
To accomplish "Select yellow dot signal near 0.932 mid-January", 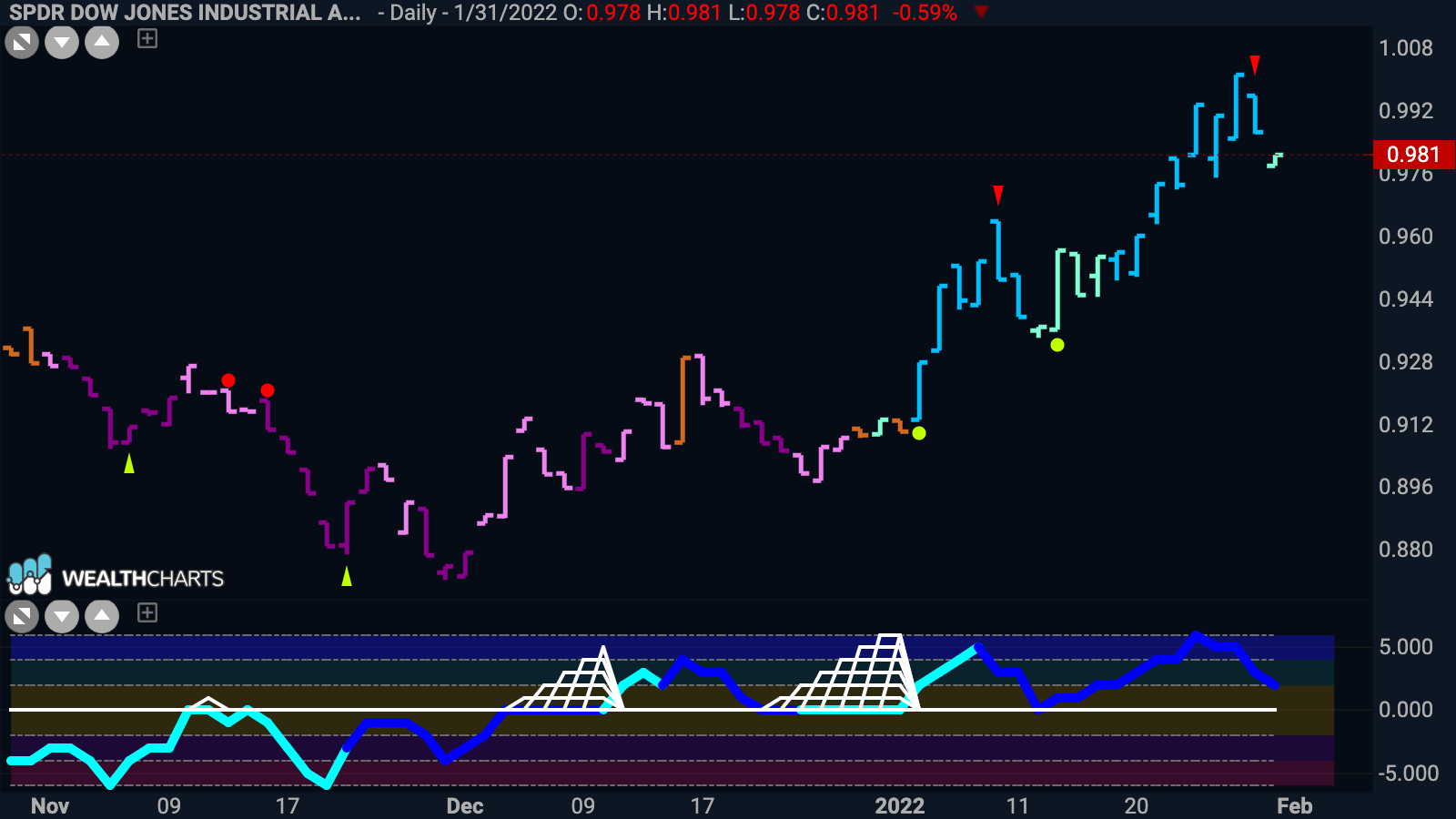I will point(1057,345).
